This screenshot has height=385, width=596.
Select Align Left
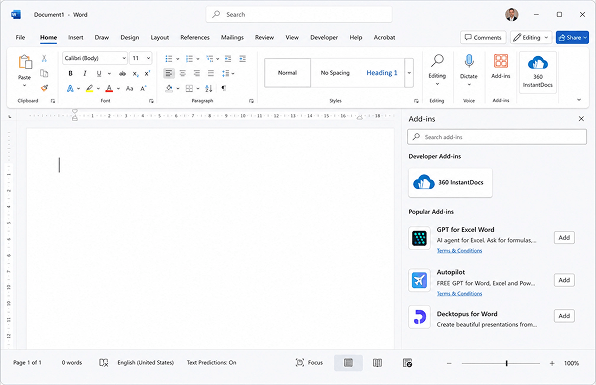click(169, 73)
